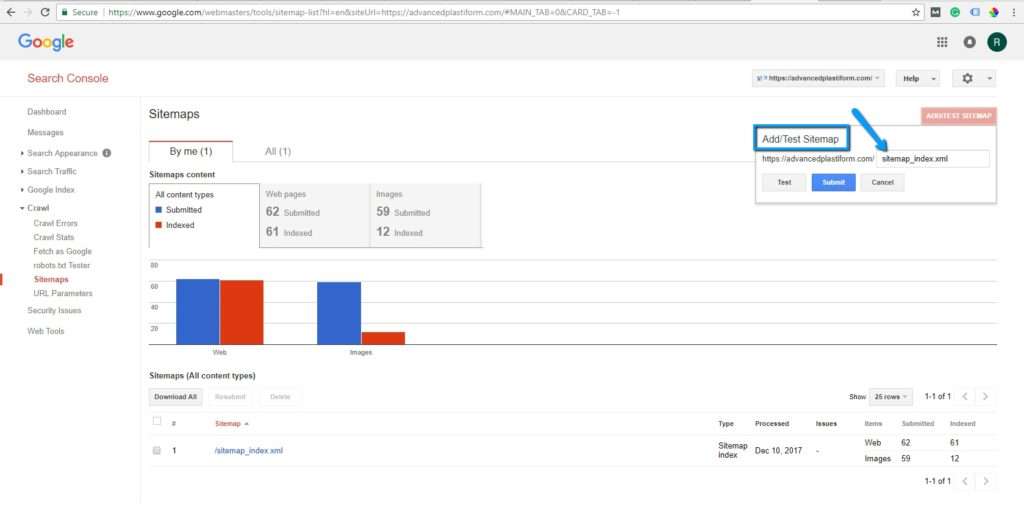
Task: Open Google notifications icon
Action: coord(969,42)
